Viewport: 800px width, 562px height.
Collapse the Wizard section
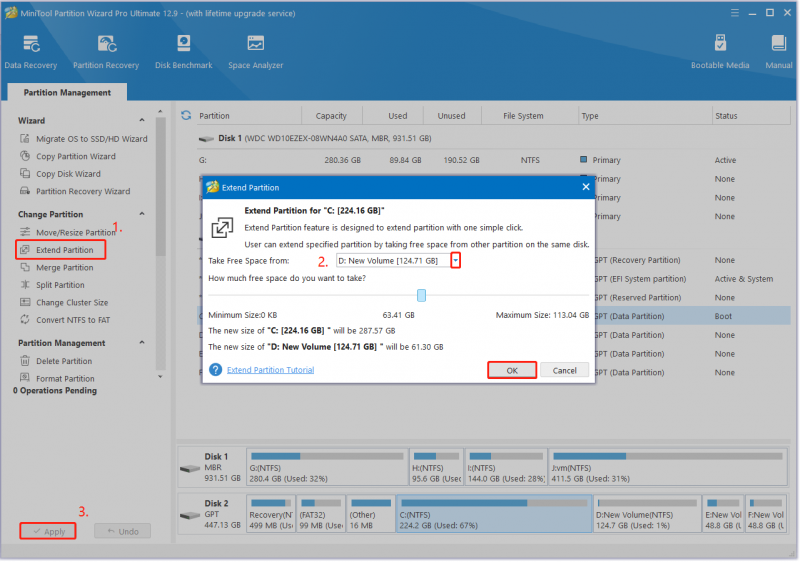(142, 120)
